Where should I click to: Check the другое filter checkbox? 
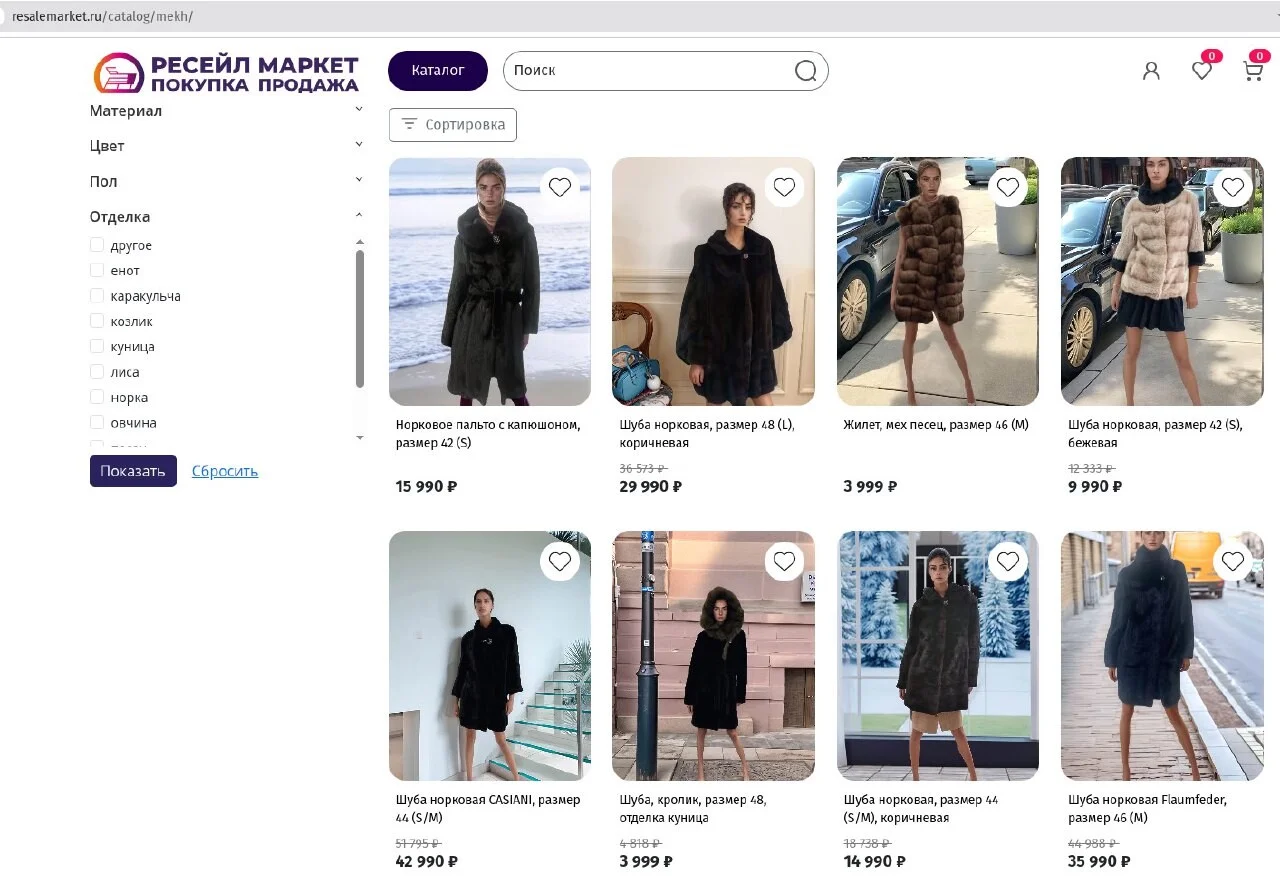pos(97,245)
